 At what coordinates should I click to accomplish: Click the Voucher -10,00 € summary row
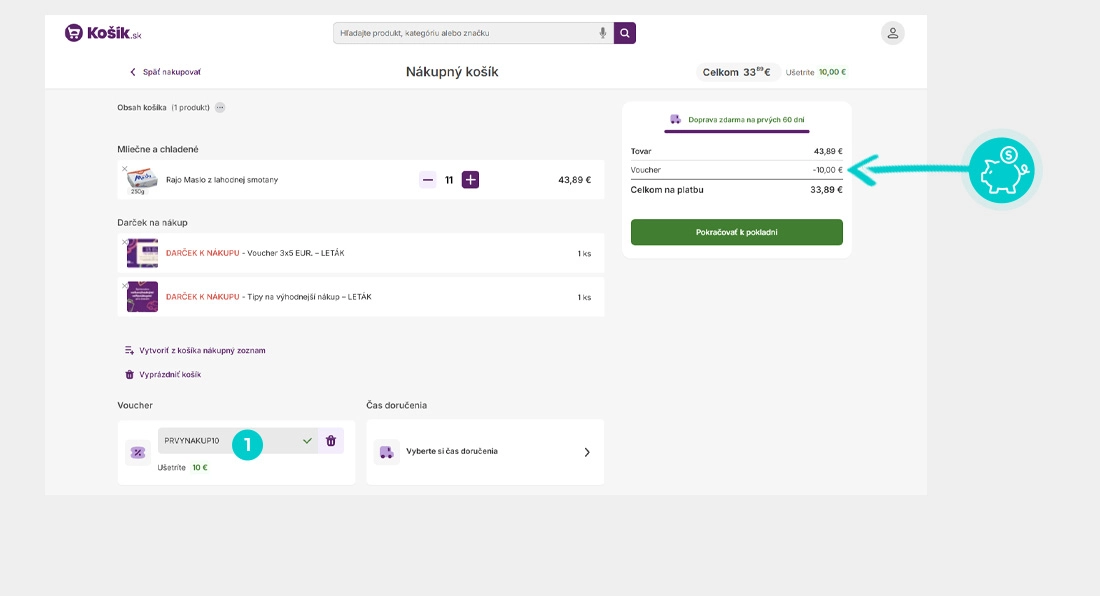pyautogui.click(x=737, y=170)
